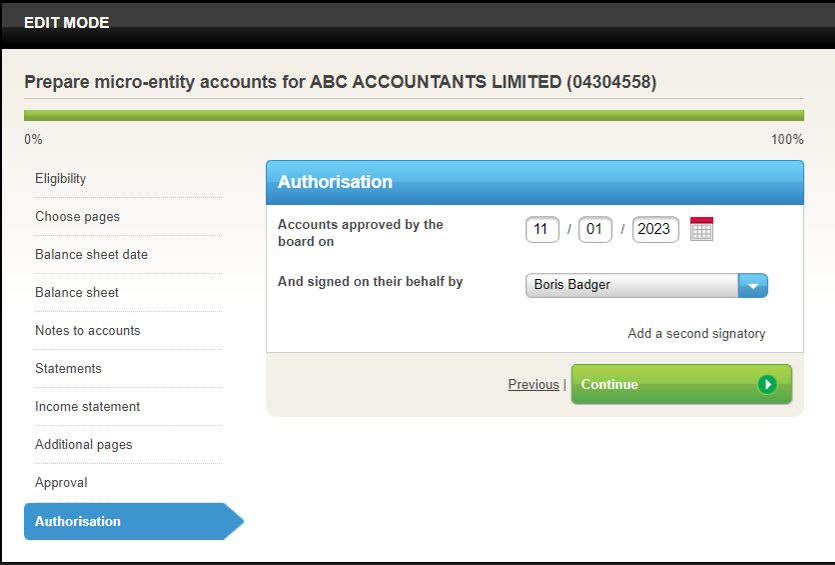Focus the approval day field
Image resolution: width=835 pixels, height=565 pixels.
pyautogui.click(x=542, y=229)
